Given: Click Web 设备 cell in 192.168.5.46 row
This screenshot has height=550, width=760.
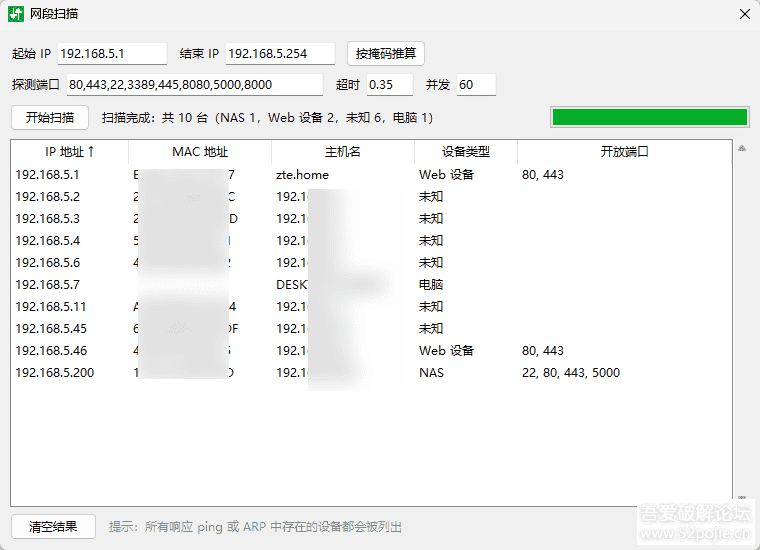Looking at the screenshot, I should click(x=446, y=350).
